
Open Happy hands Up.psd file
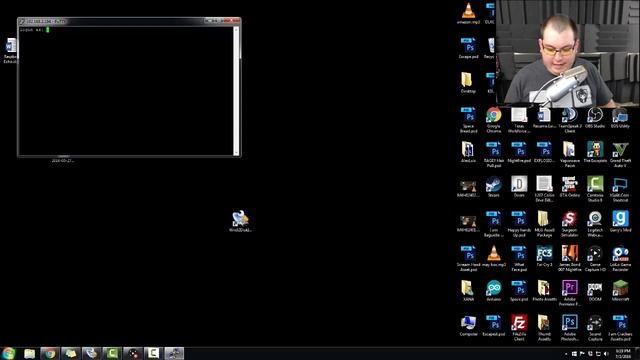click(x=519, y=224)
